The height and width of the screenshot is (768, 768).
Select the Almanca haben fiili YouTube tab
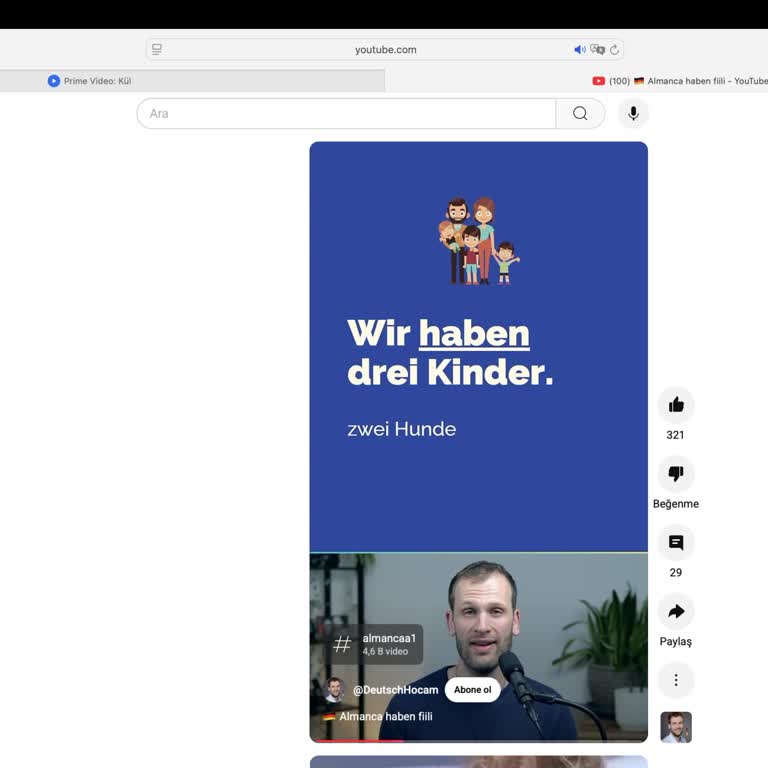click(x=680, y=81)
